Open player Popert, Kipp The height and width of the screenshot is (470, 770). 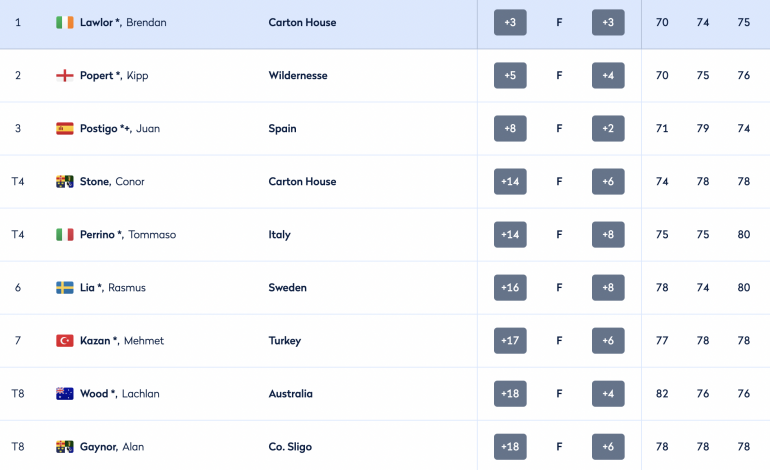point(114,76)
